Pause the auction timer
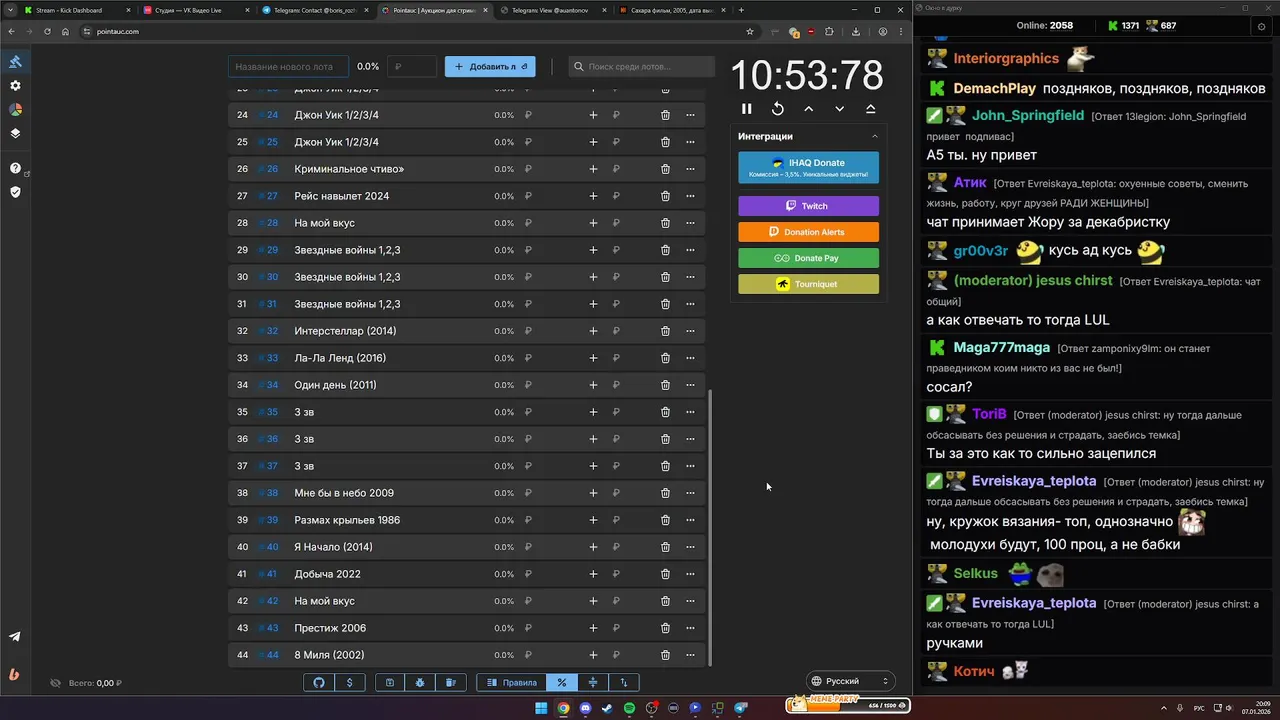 click(x=746, y=109)
